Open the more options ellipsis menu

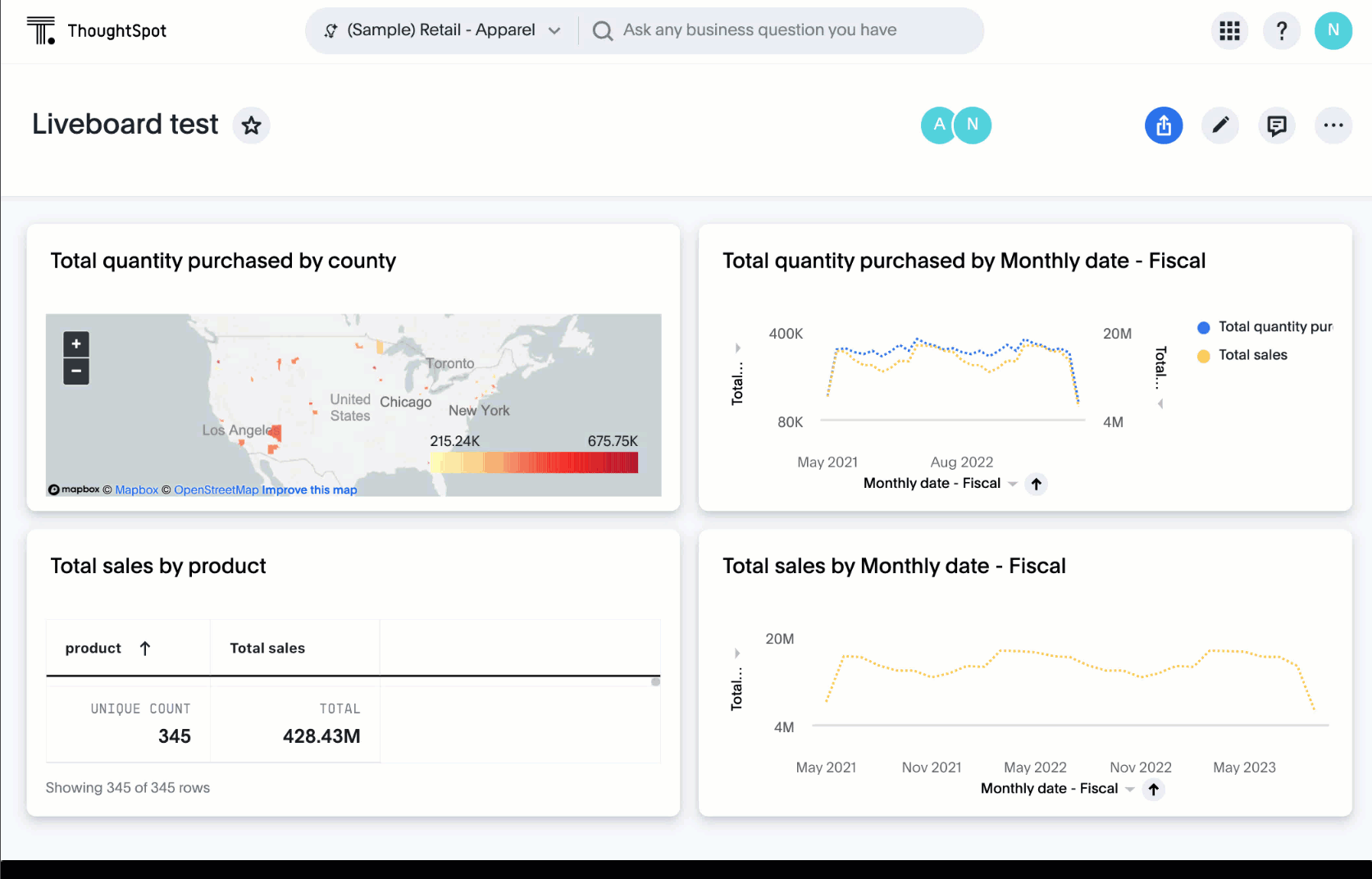[1333, 125]
